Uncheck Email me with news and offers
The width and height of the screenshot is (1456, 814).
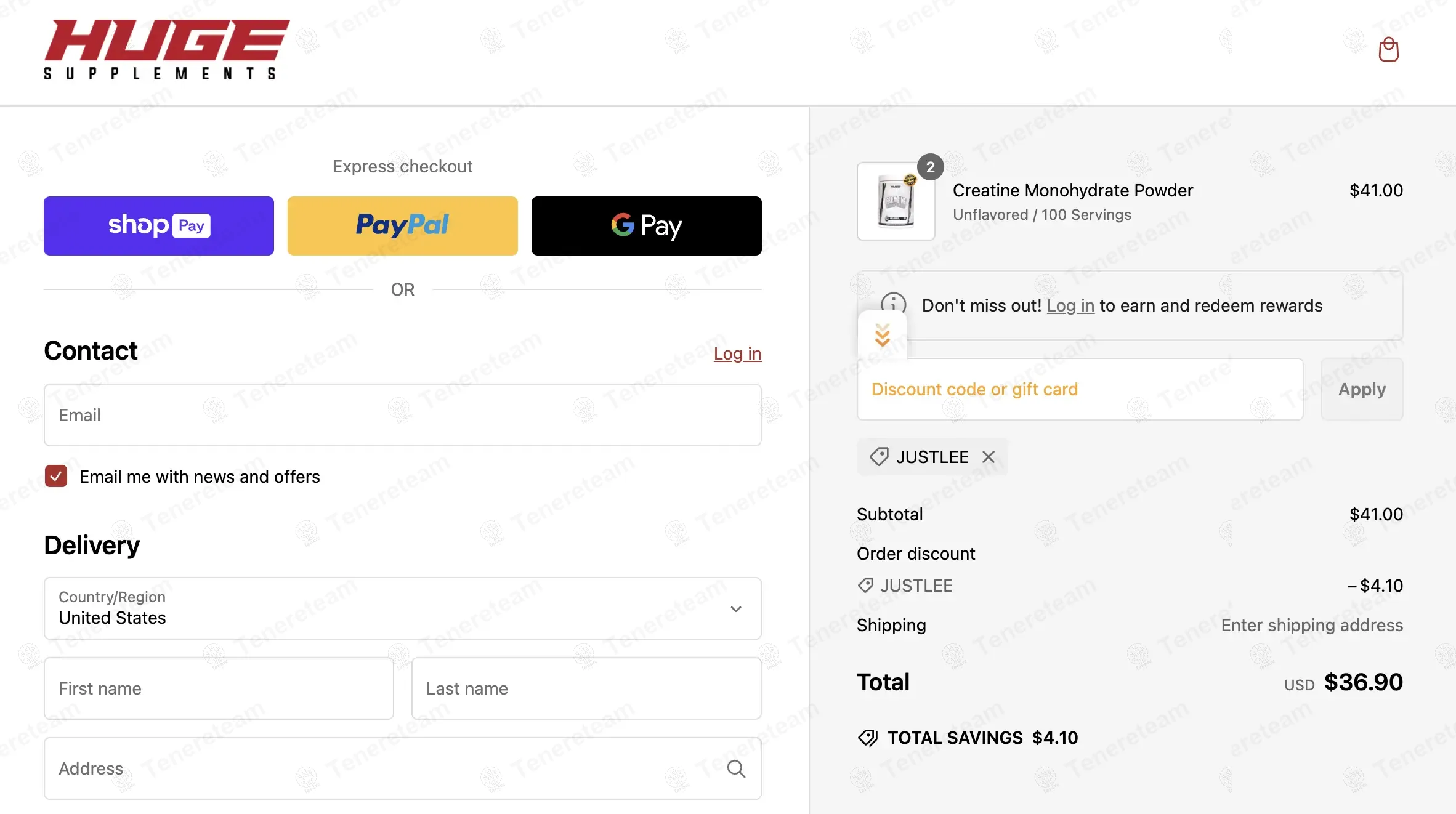point(56,476)
